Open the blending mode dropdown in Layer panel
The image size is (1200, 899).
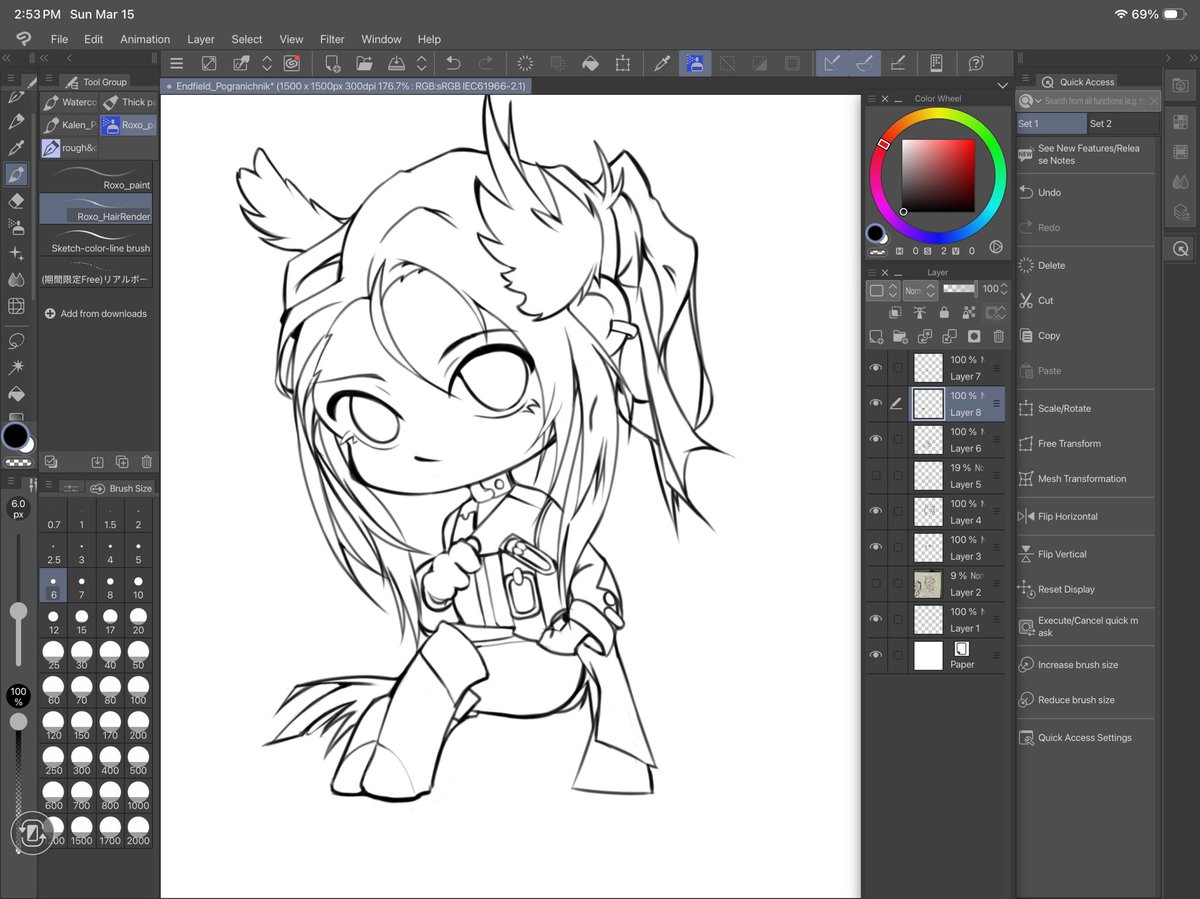tap(919, 290)
